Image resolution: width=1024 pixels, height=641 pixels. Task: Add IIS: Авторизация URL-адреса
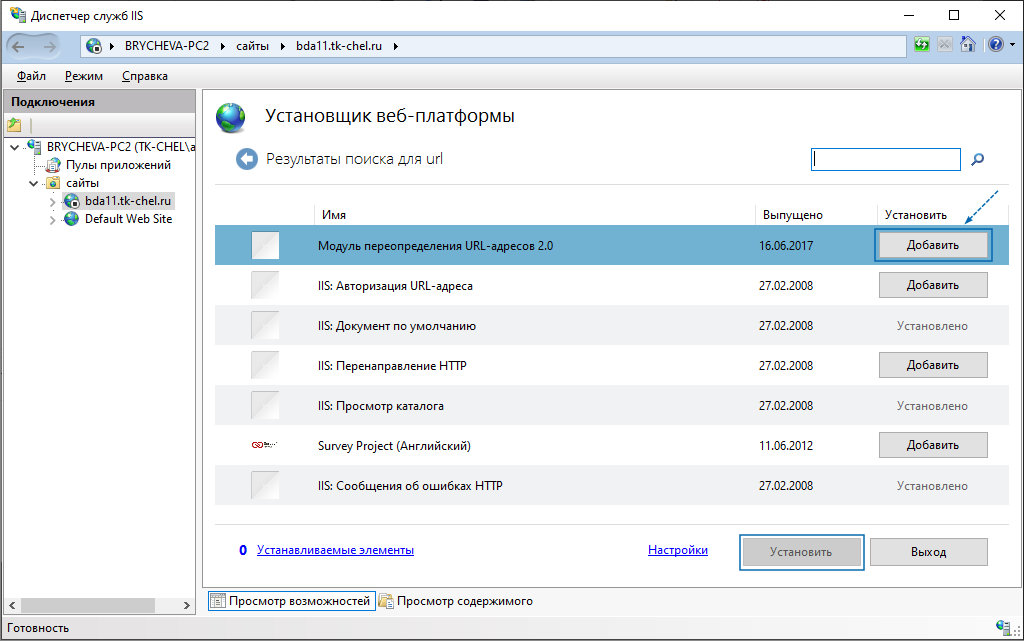click(933, 285)
